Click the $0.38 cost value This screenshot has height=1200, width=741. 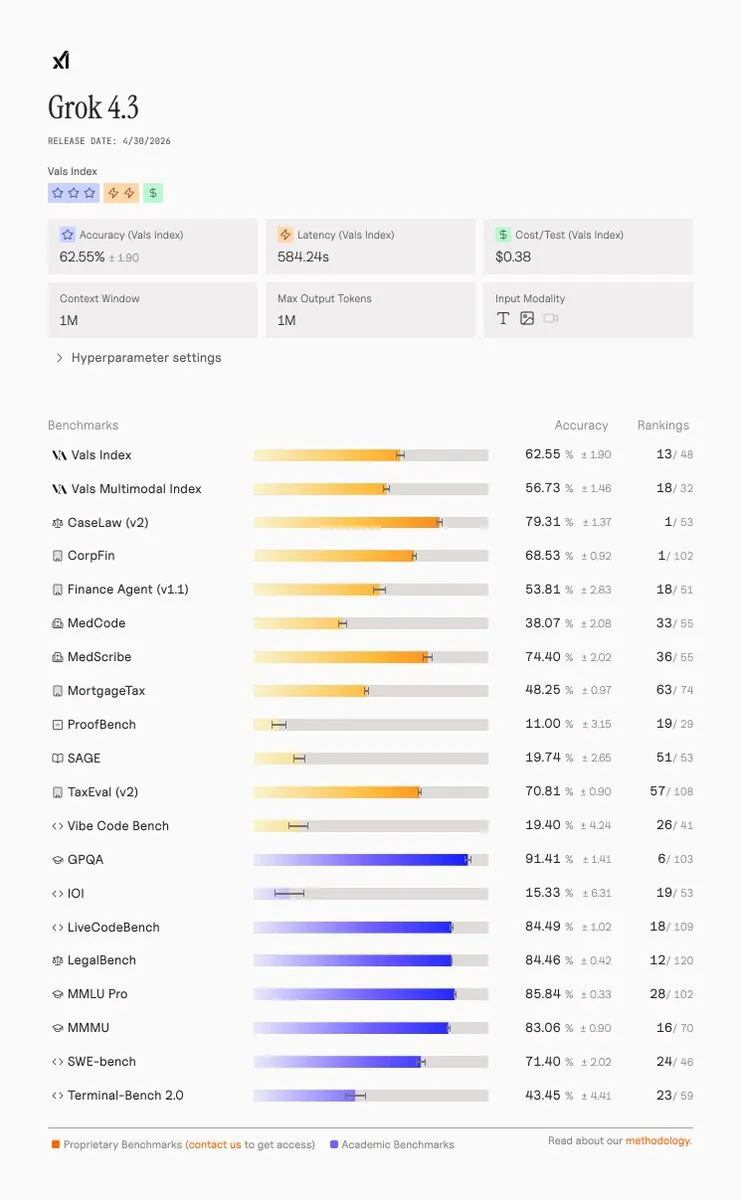[513, 257]
